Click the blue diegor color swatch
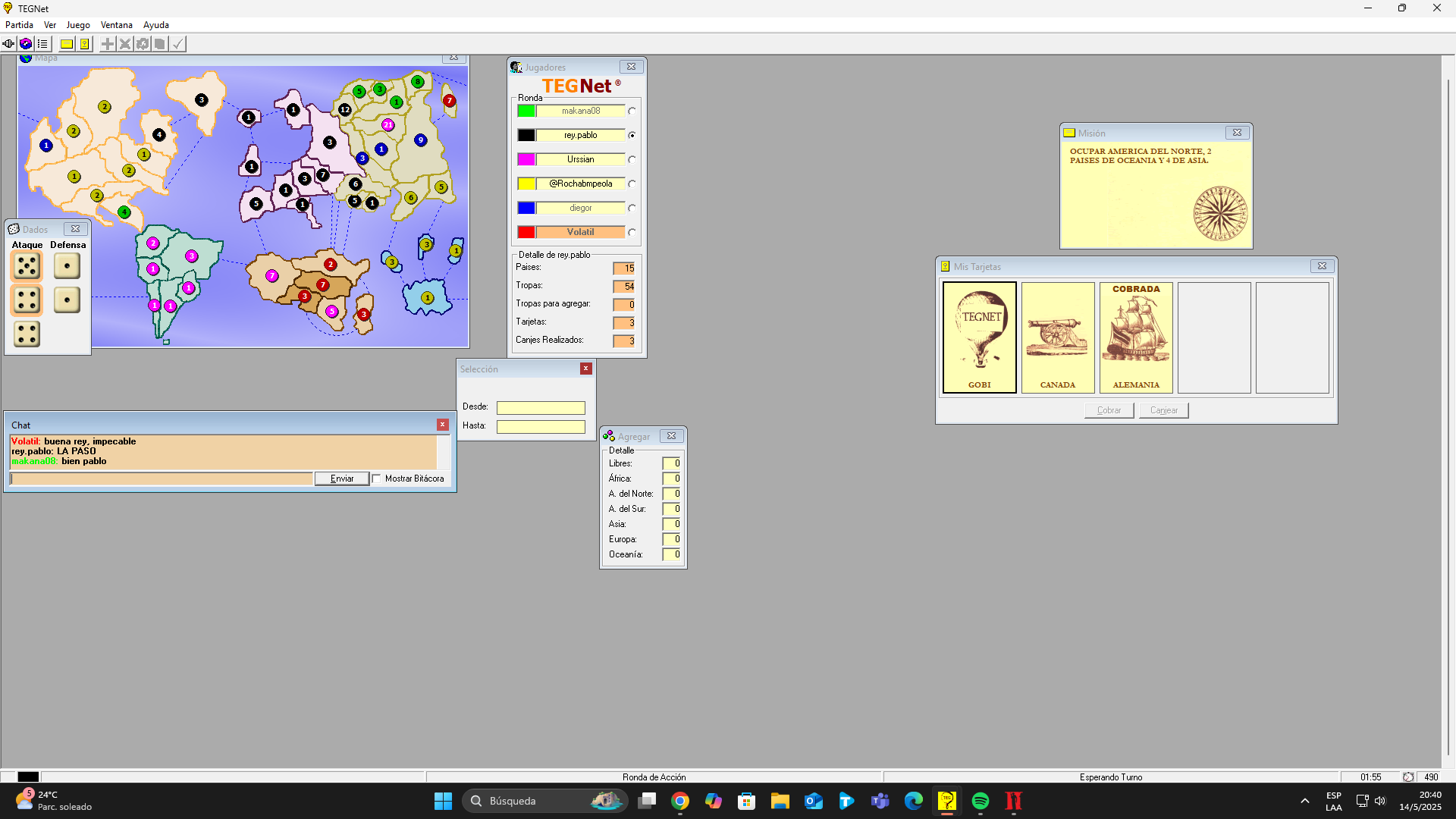This screenshot has height=819, width=1456. tap(526, 208)
